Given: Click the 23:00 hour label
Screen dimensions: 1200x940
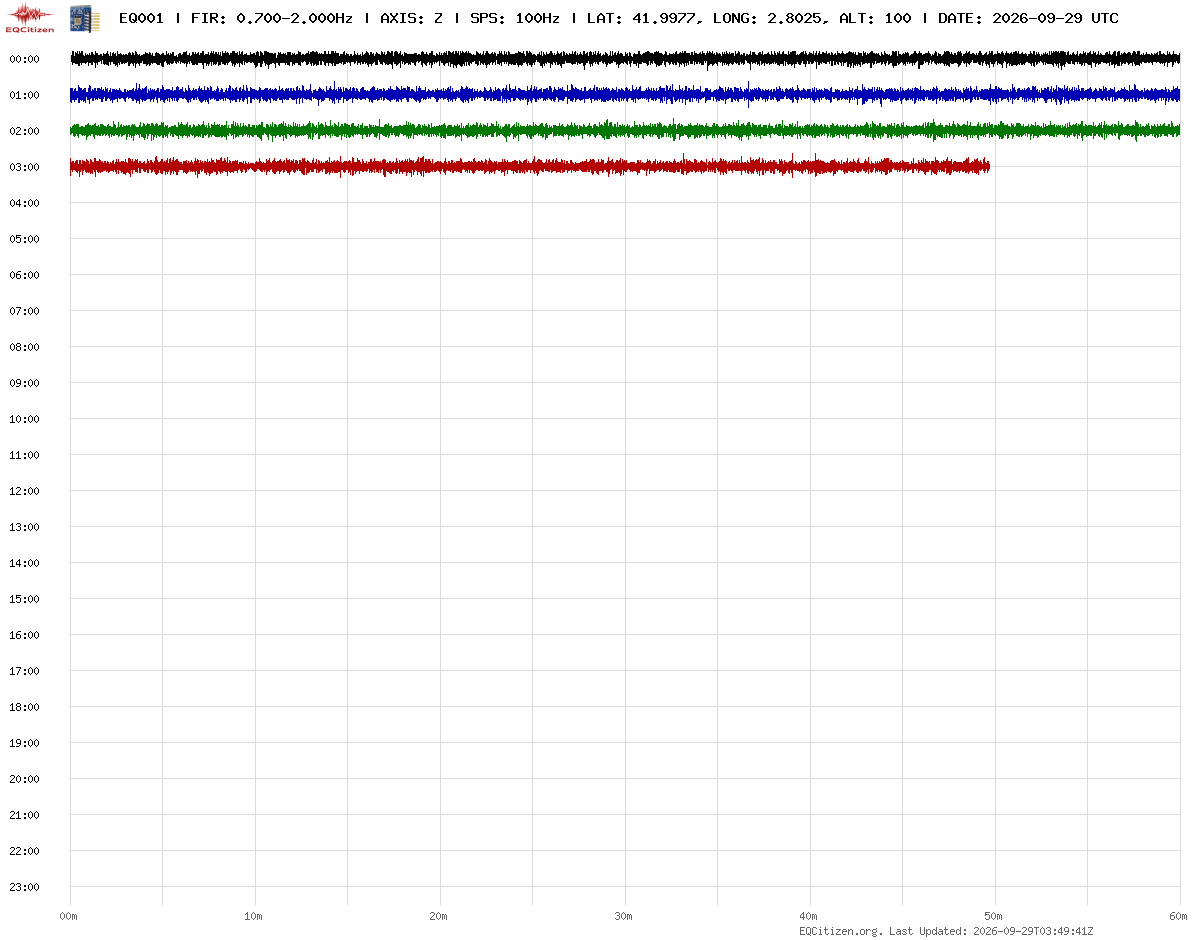Looking at the screenshot, I should (x=24, y=887).
